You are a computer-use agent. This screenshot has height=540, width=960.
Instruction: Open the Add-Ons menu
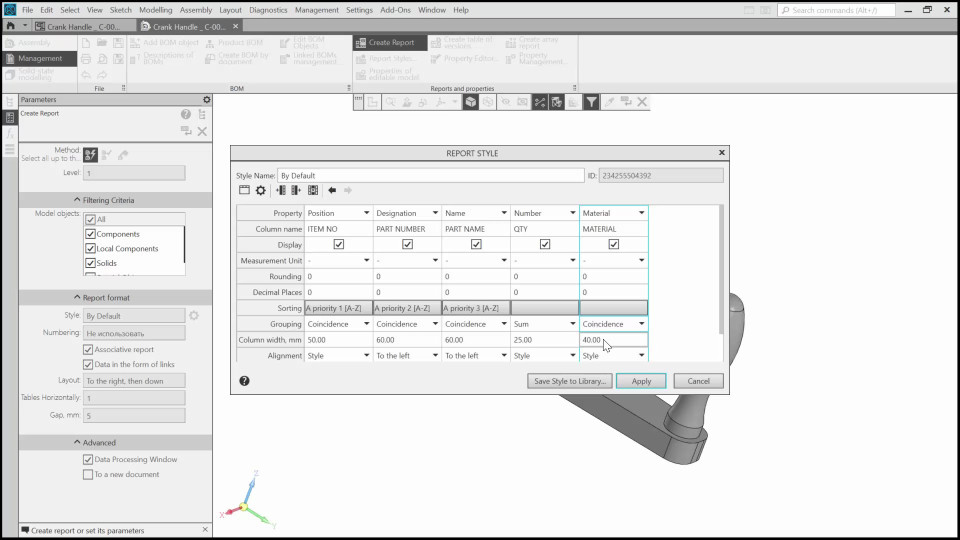point(396,10)
